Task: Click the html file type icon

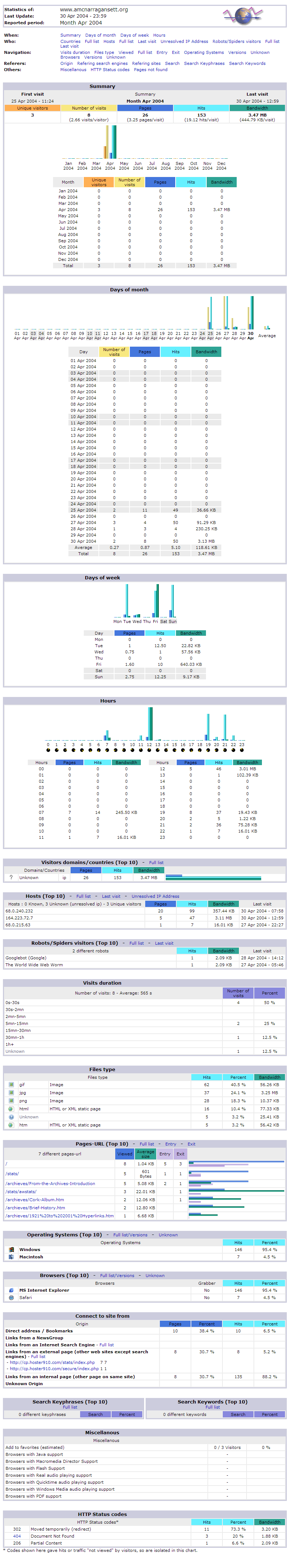Action: (x=11, y=1109)
